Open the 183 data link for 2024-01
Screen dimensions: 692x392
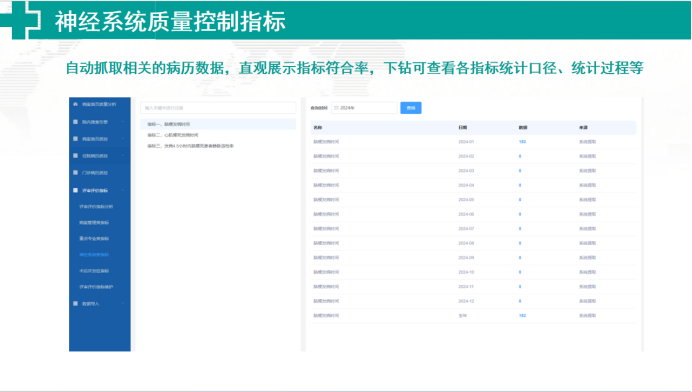pyautogui.click(x=523, y=142)
